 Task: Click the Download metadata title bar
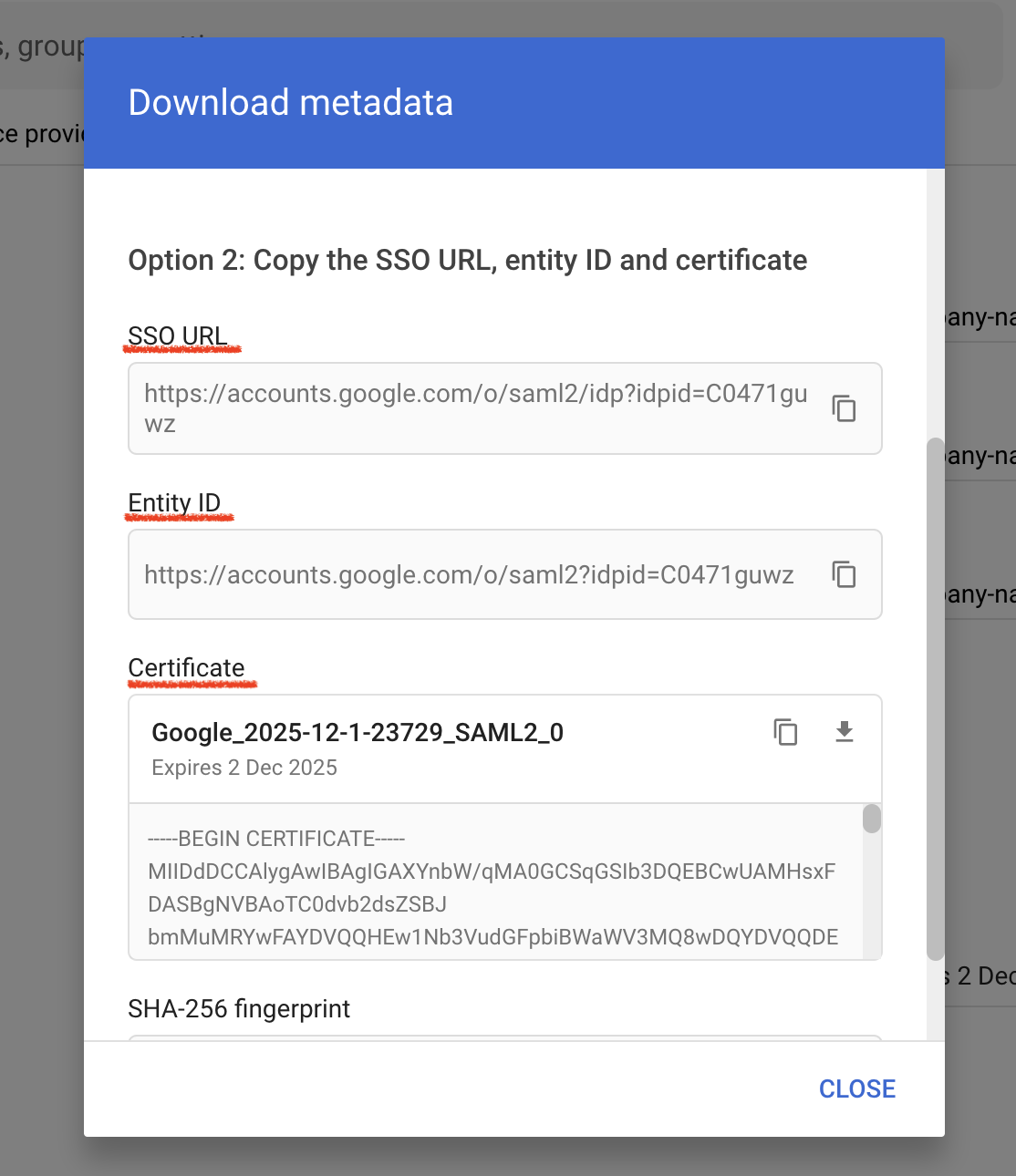point(290,102)
